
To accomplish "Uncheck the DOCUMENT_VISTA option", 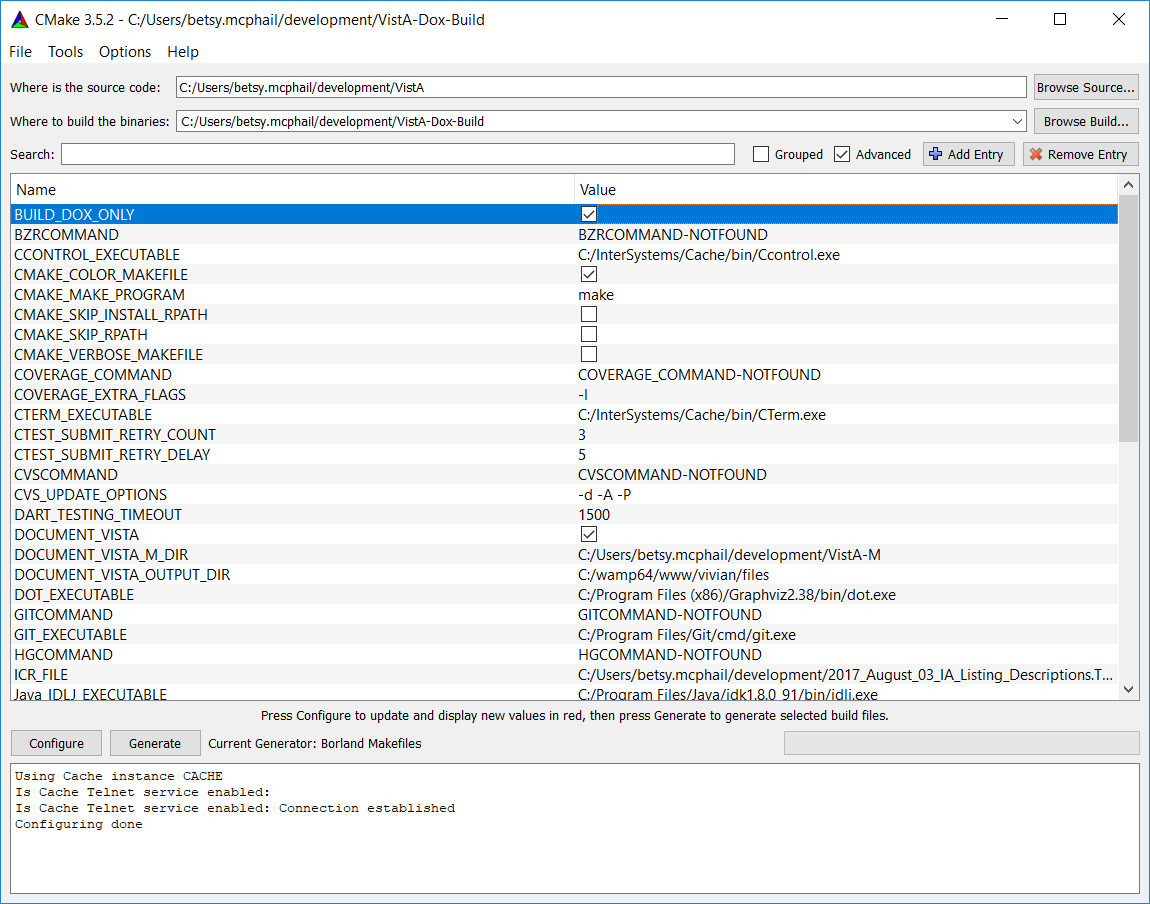I will point(589,534).
